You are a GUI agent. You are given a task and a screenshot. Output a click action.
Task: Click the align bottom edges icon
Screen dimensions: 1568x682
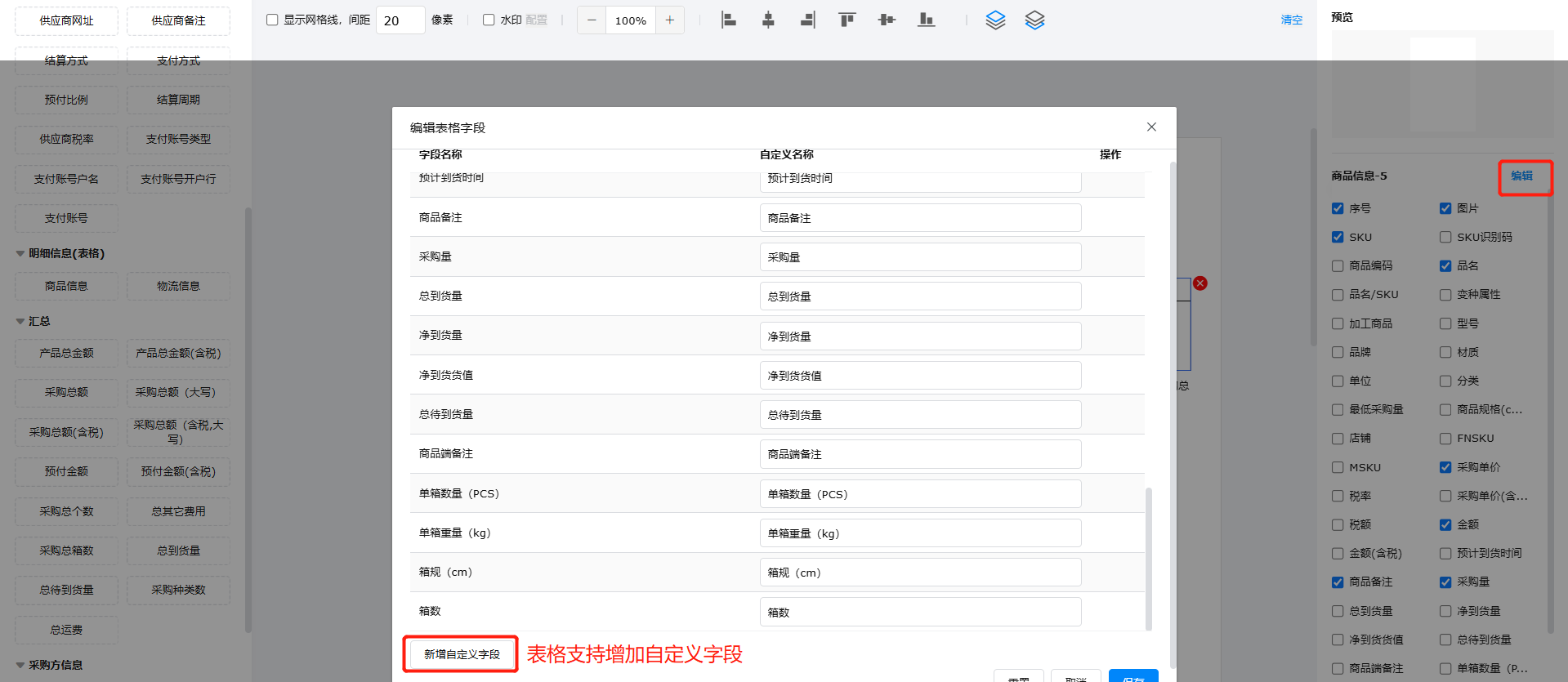pyautogui.click(x=926, y=20)
